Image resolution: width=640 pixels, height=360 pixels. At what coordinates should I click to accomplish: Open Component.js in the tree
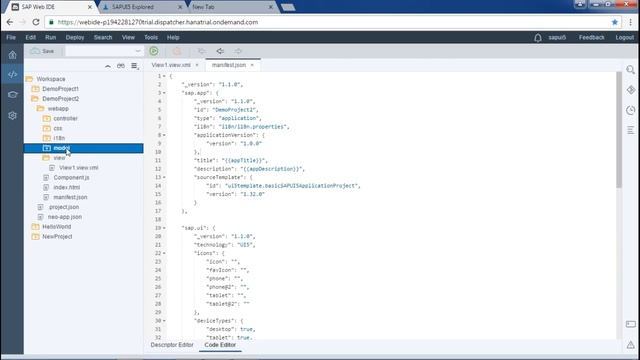tap(71, 178)
